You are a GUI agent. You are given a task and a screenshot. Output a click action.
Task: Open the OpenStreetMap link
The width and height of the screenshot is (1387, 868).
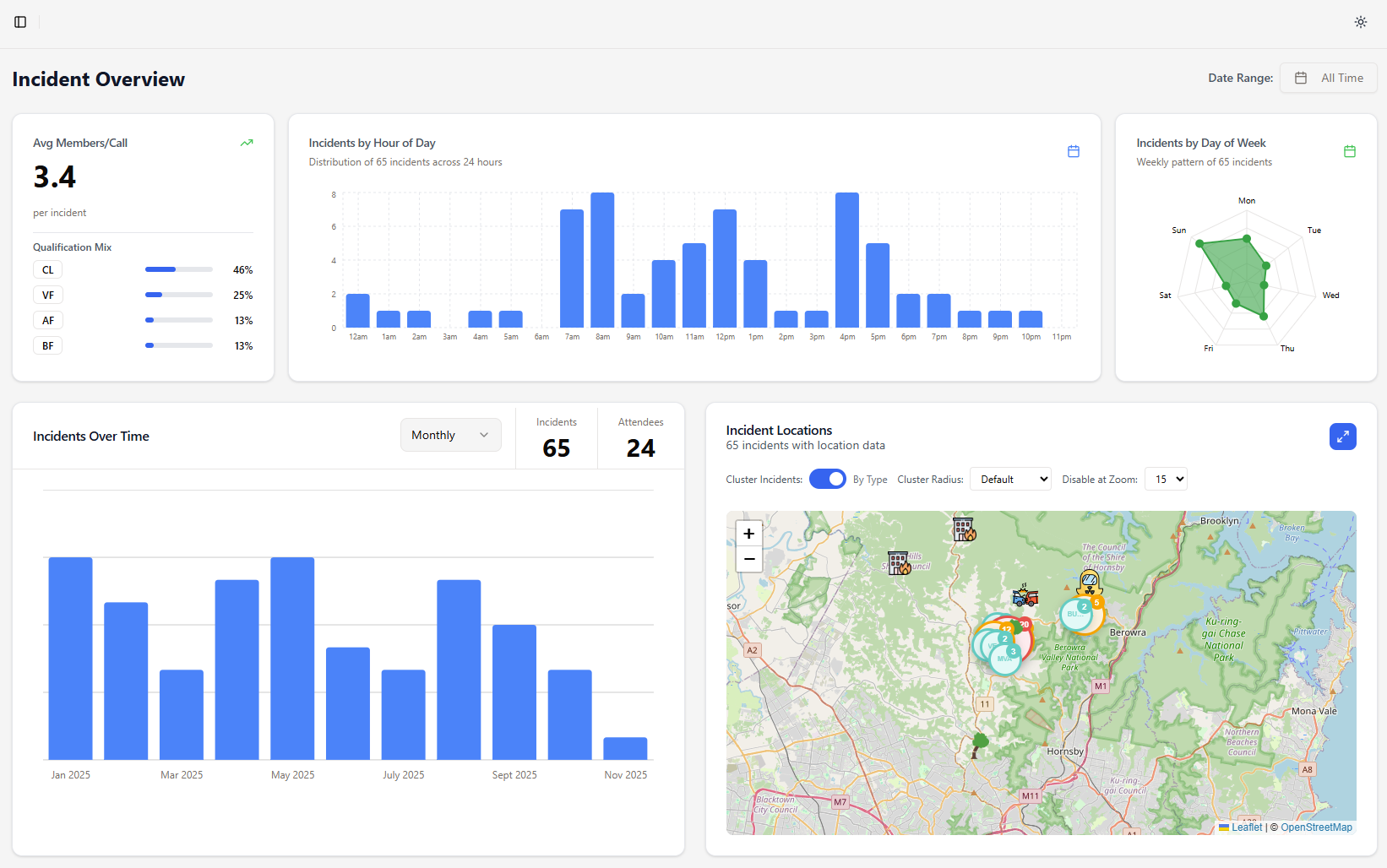pyautogui.click(x=1316, y=827)
